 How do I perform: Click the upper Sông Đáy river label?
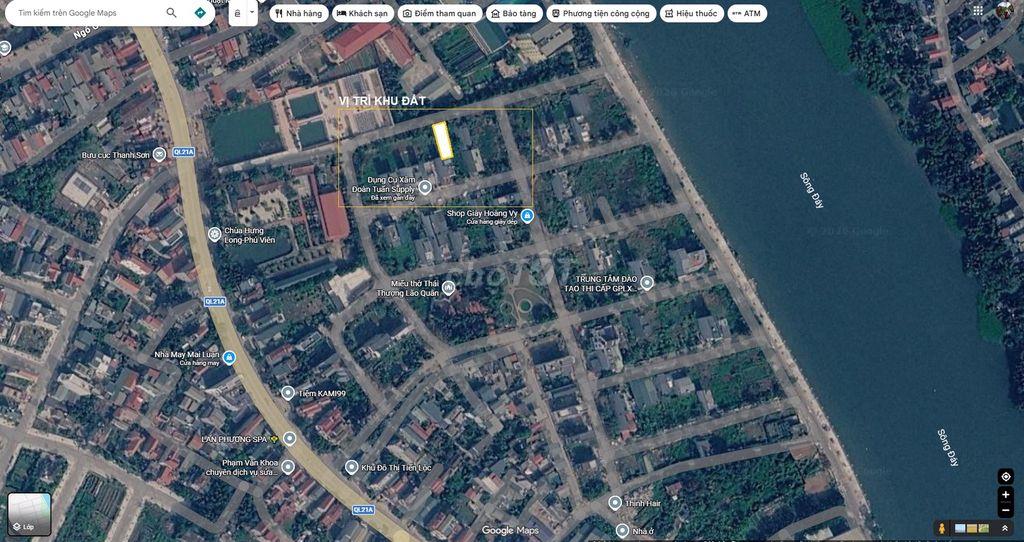pyautogui.click(x=812, y=190)
